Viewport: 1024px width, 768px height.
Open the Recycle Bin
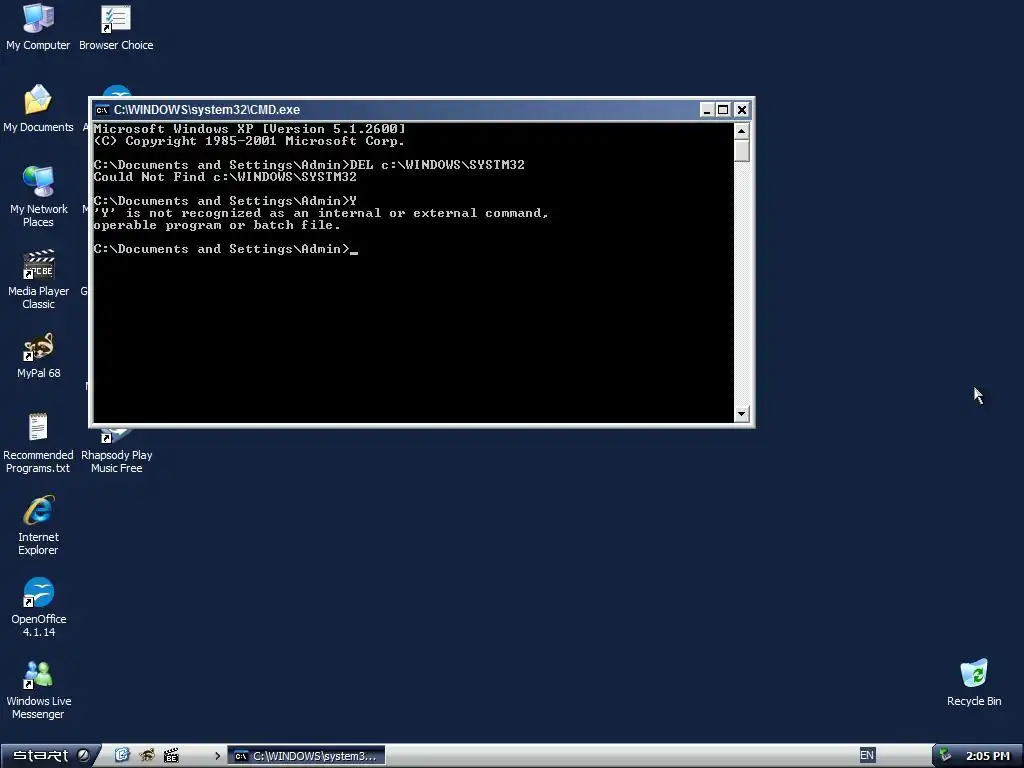point(974,683)
